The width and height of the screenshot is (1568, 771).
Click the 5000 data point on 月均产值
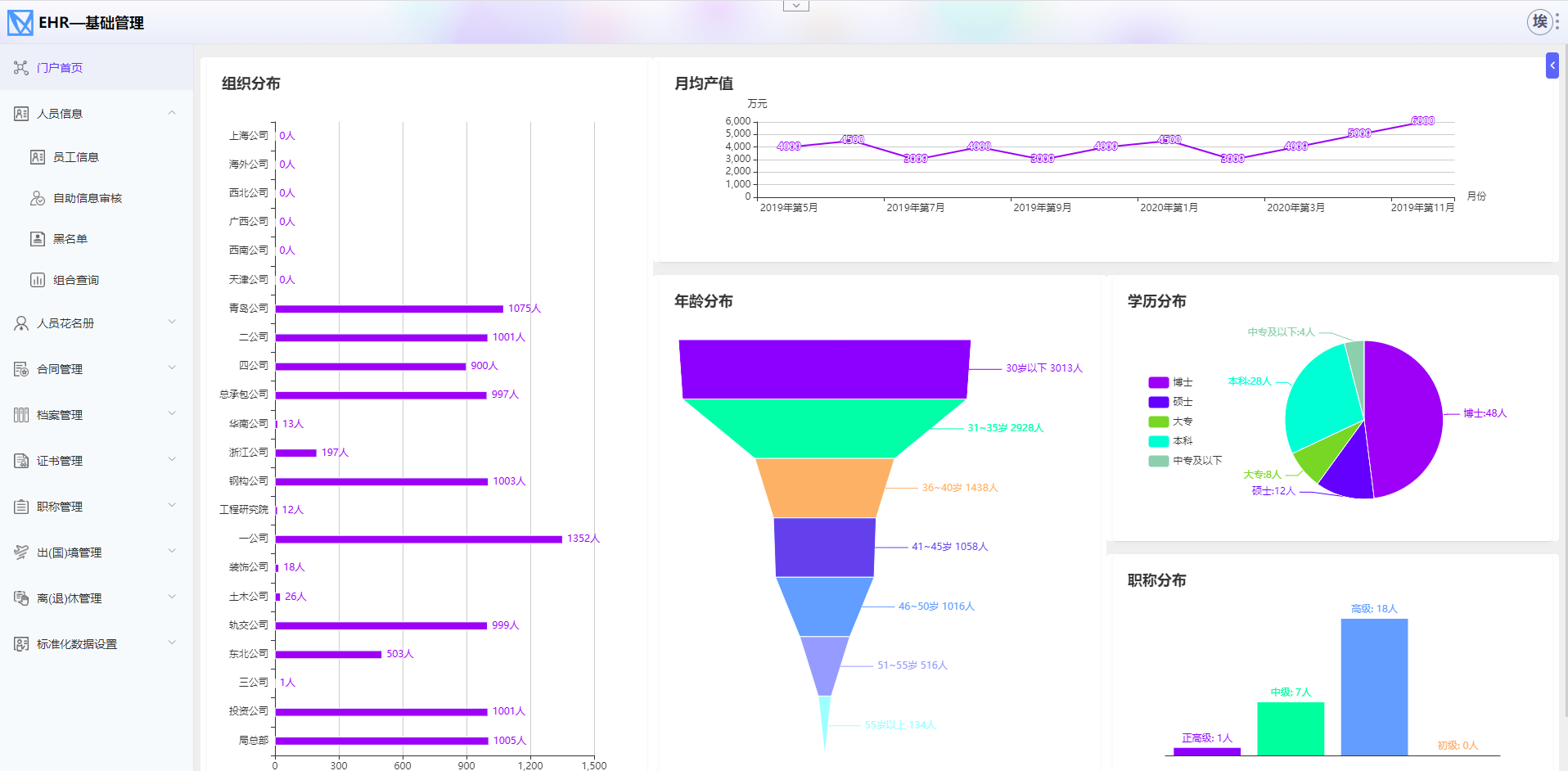(1359, 133)
